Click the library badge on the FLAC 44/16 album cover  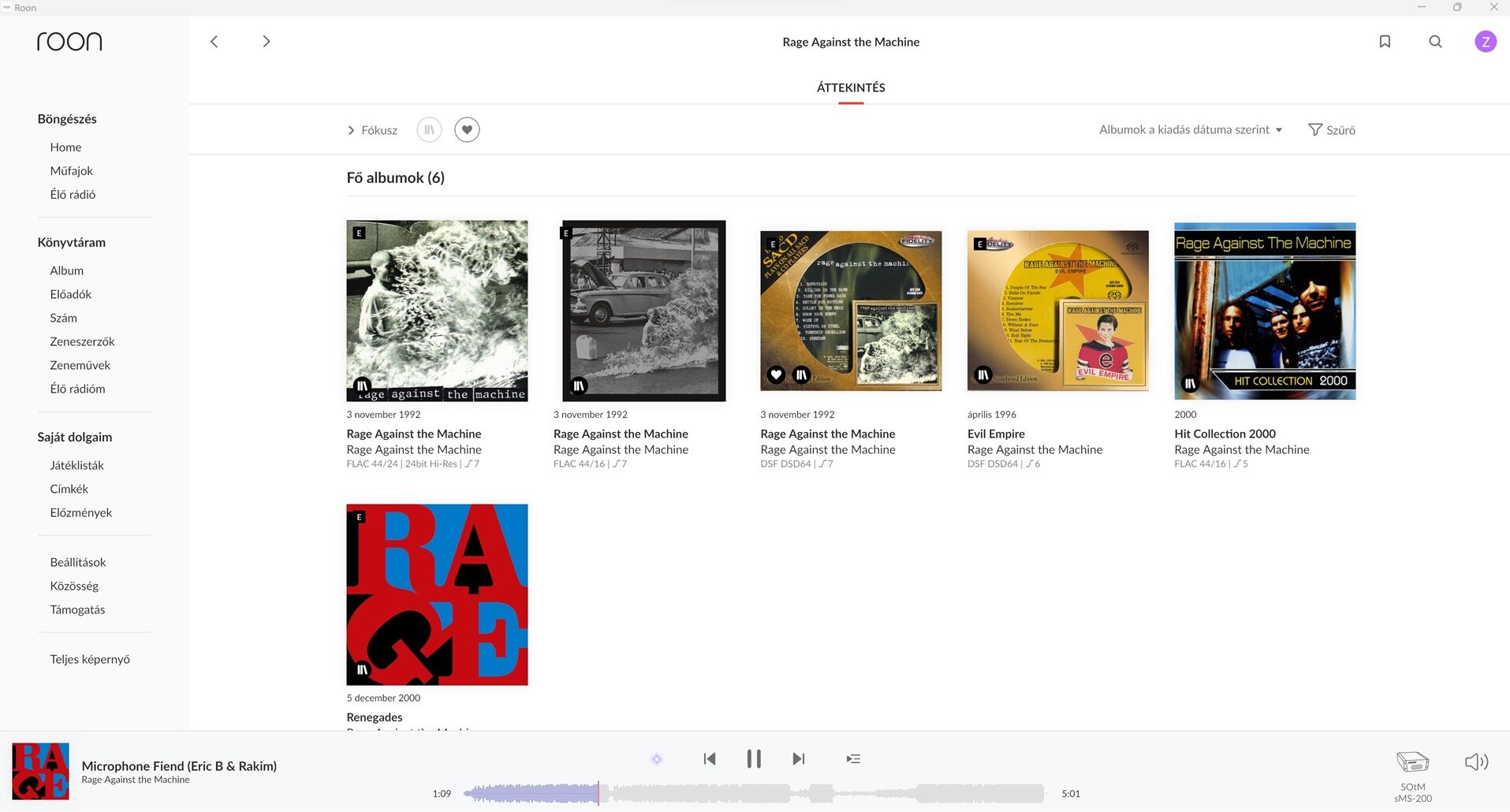click(x=579, y=386)
